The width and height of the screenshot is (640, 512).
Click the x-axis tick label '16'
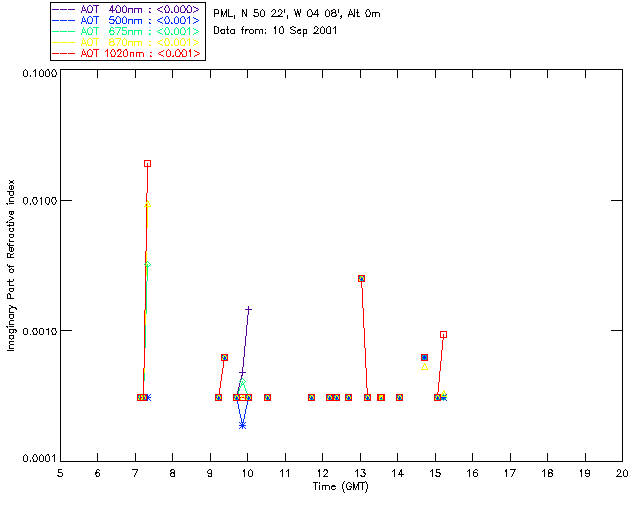tap(473, 473)
